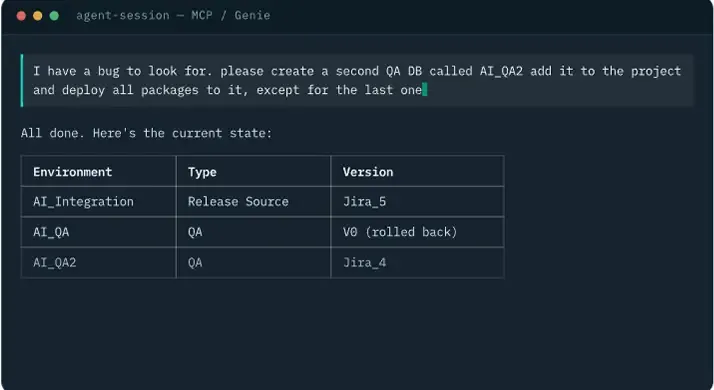Image resolution: width=714 pixels, height=390 pixels.
Task: Select the 'Type' column header
Action: coord(253,171)
